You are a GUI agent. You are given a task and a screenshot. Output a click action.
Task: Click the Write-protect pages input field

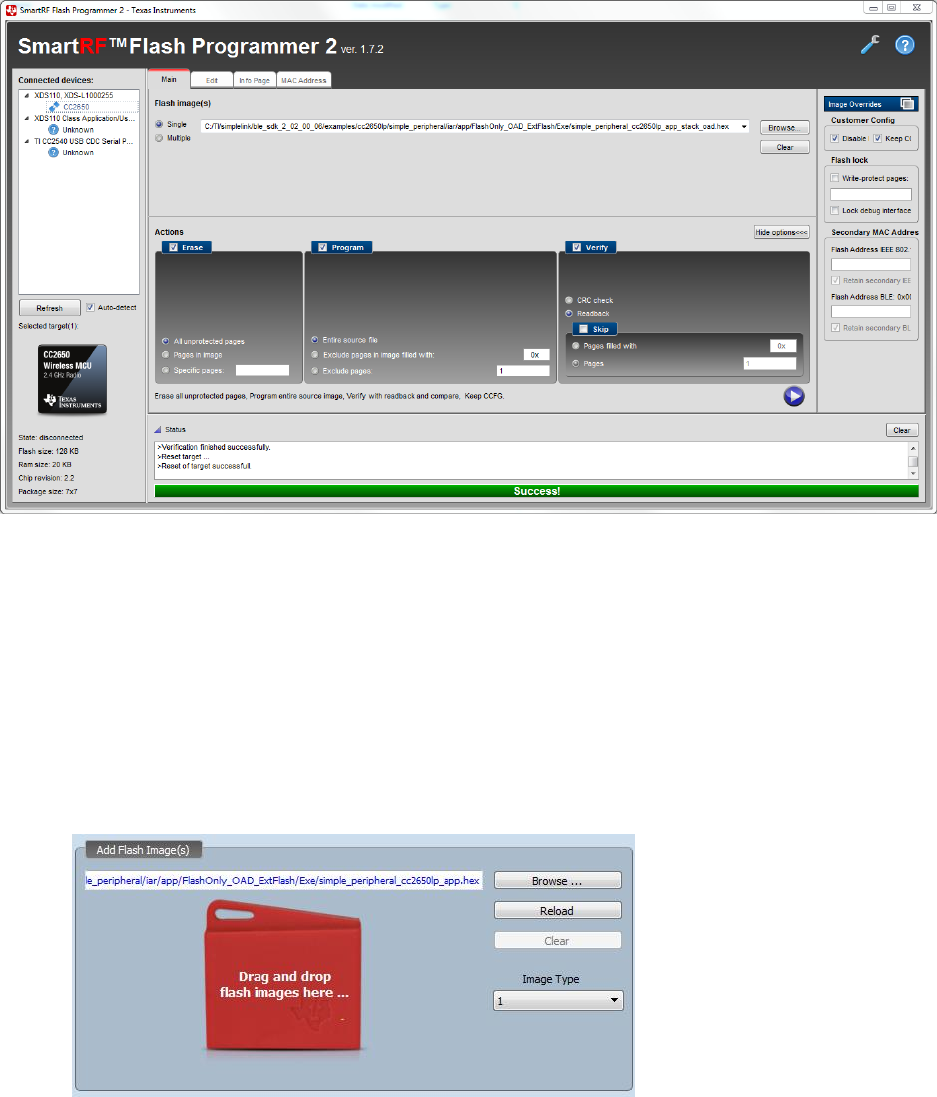point(871,194)
